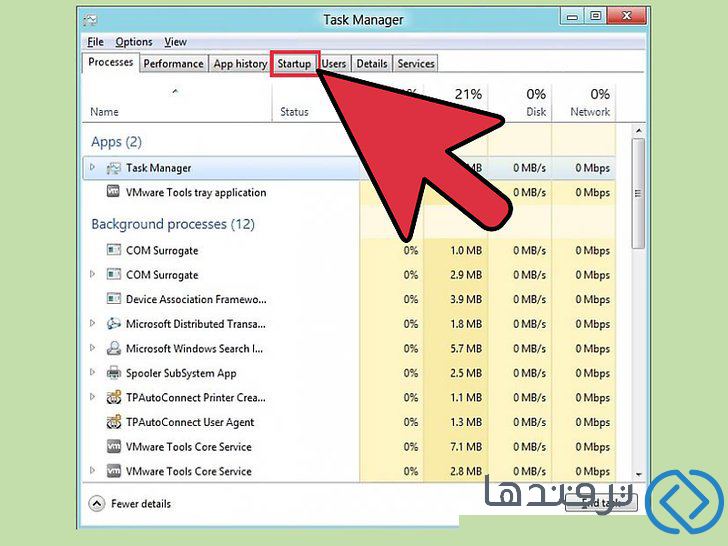
Task: Collapse view with Fewer details arrow icon
Action: [x=97, y=504]
